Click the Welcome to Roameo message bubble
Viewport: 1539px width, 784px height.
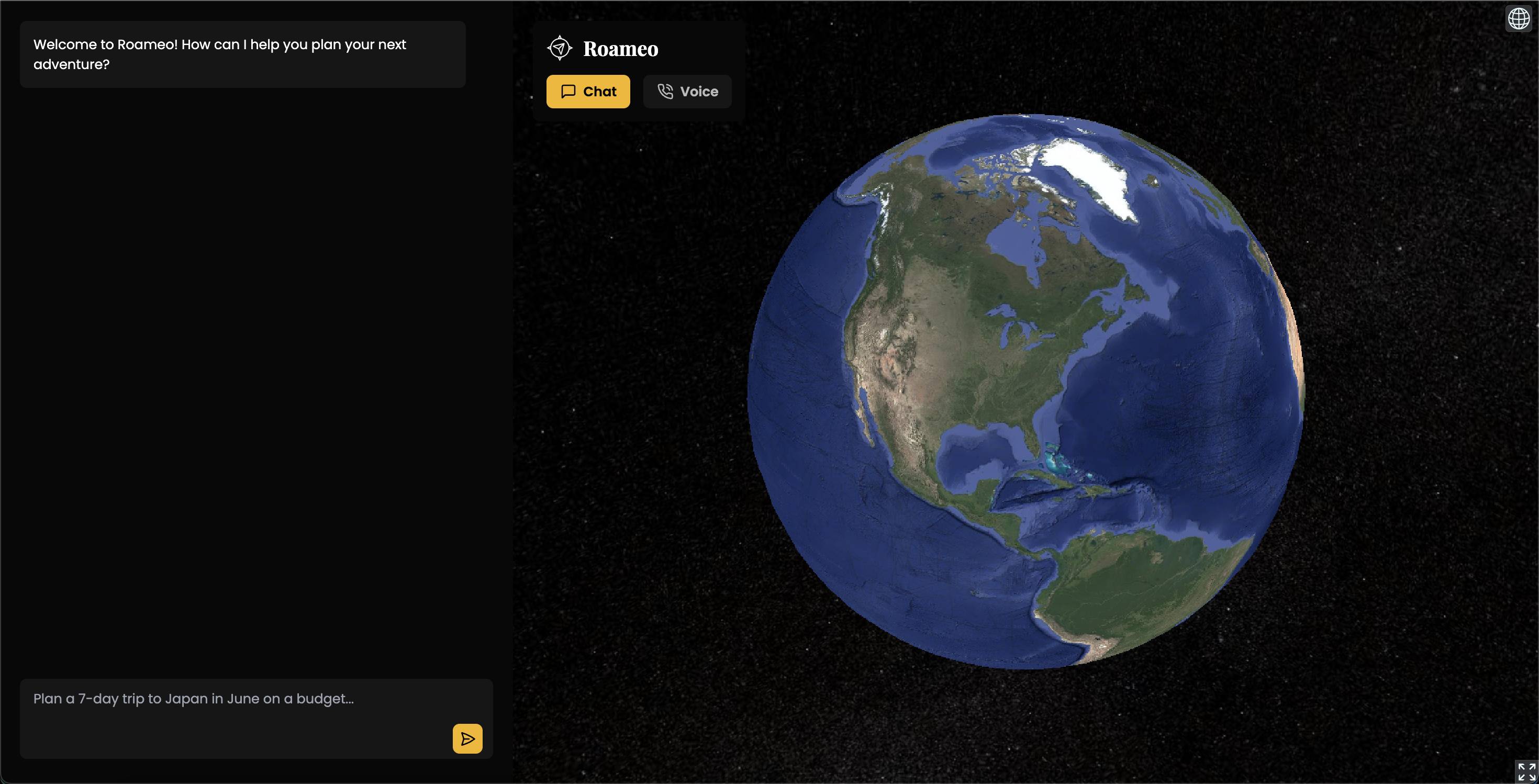tap(242, 54)
